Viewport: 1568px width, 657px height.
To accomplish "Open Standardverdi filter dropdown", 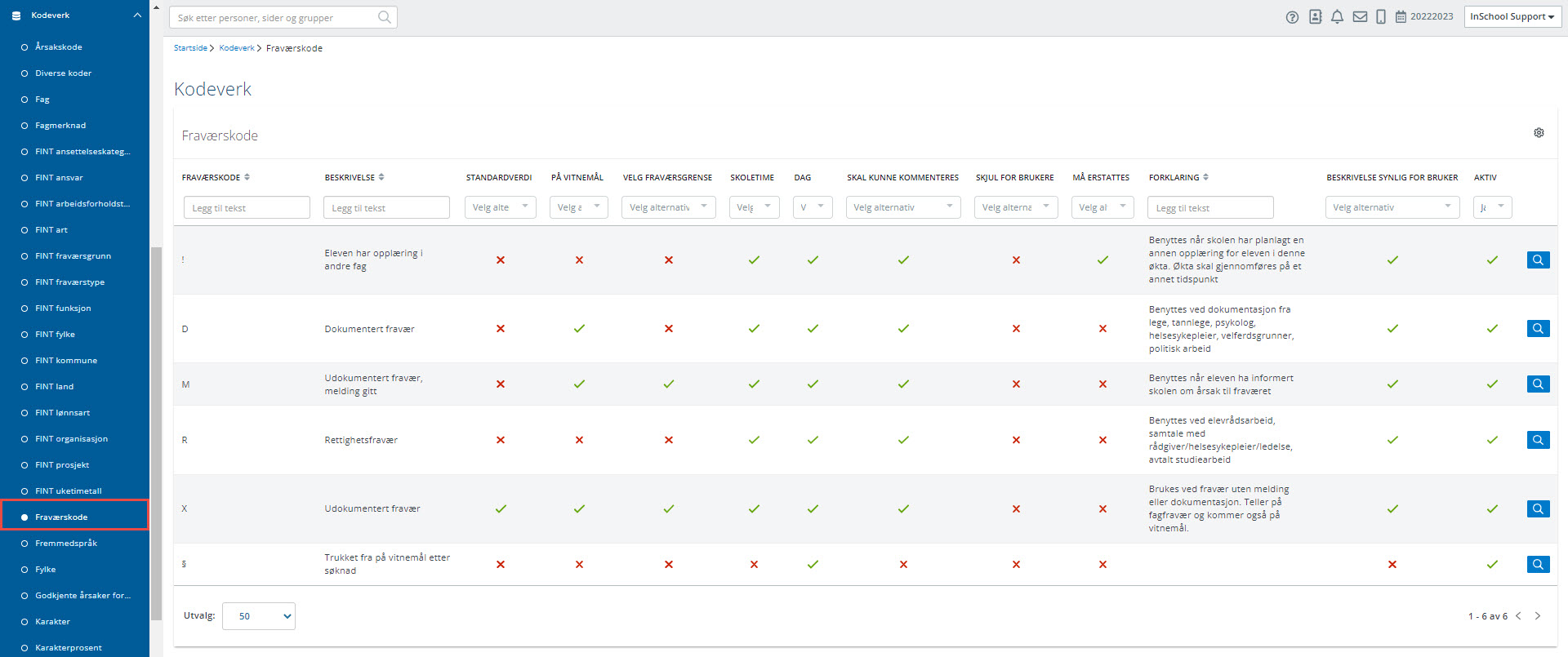I will point(500,207).
